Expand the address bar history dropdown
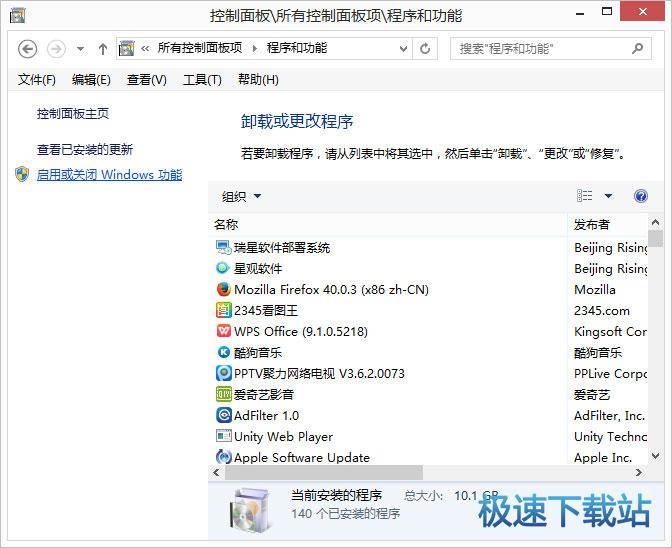Screen dimensions: 672x548 (x=403, y=49)
